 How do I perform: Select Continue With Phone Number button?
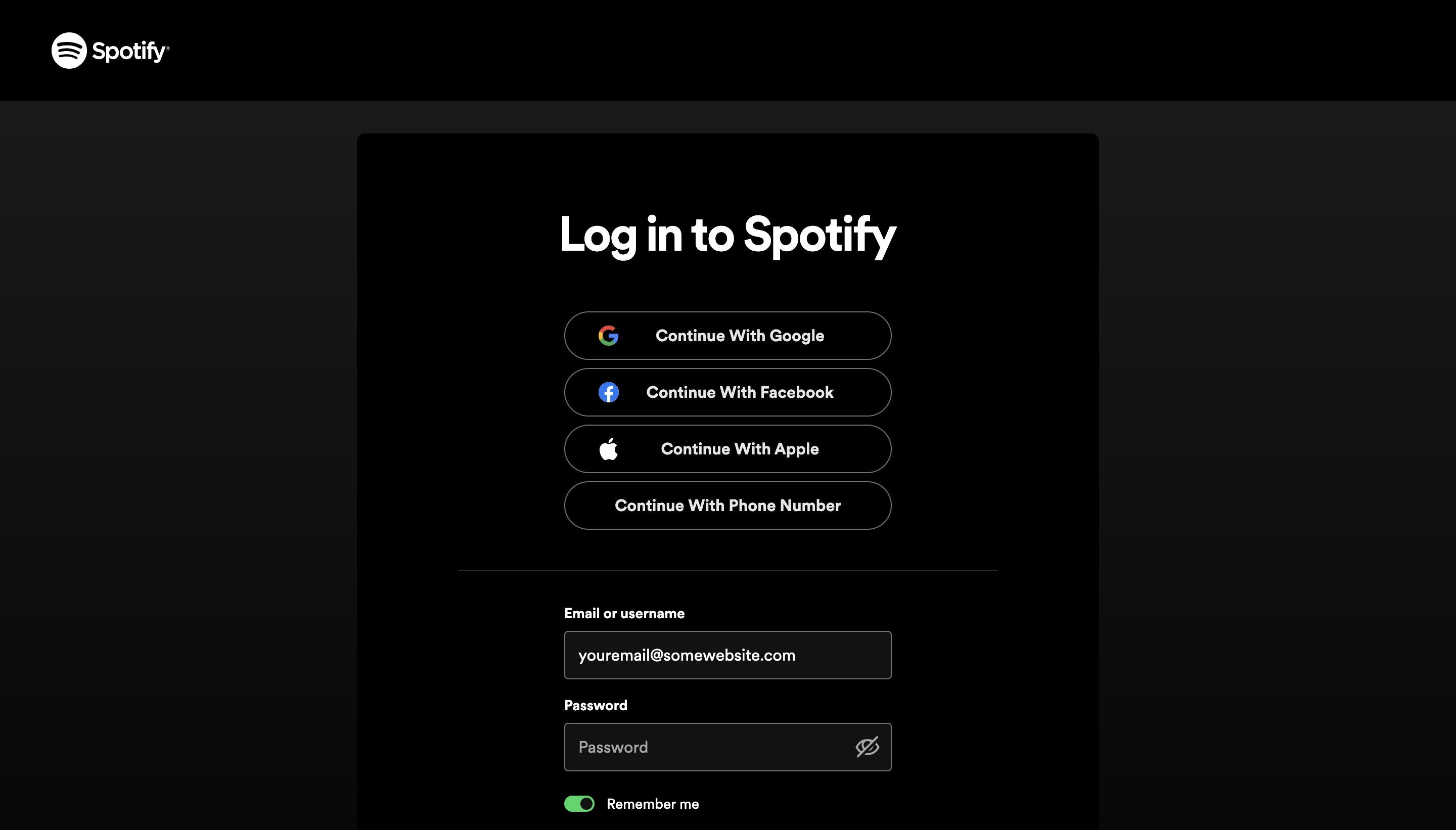pyautogui.click(x=727, y=505)
